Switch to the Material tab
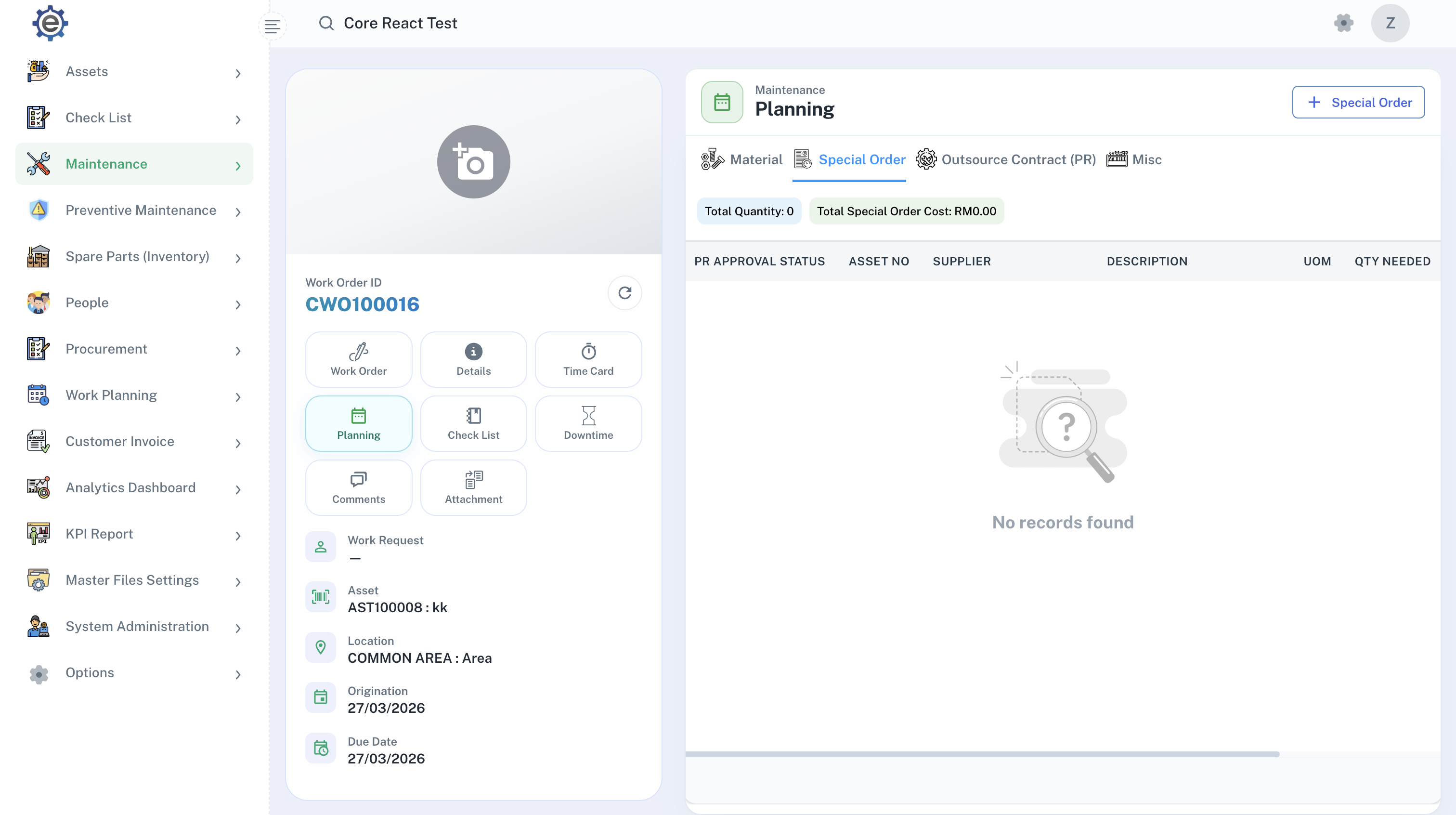 pyautogui.click(x=741, y=160)
